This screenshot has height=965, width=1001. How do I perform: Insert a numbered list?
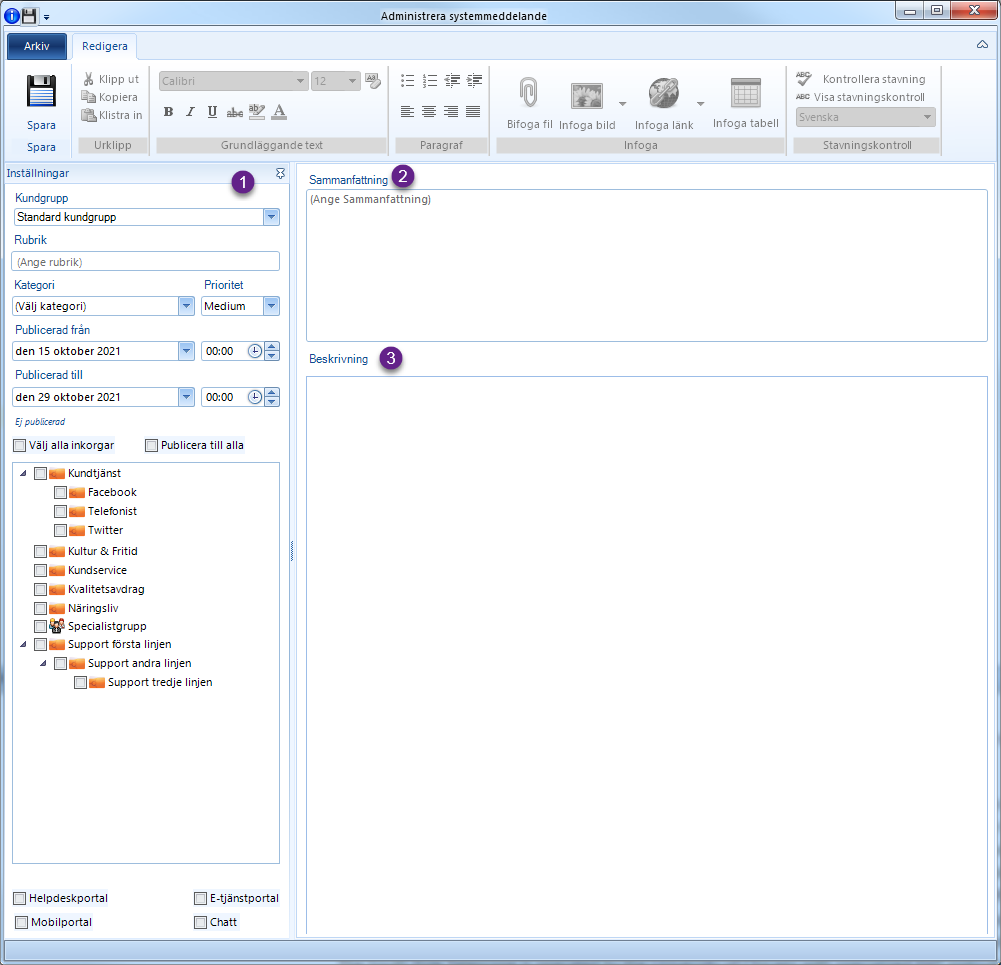430,80
